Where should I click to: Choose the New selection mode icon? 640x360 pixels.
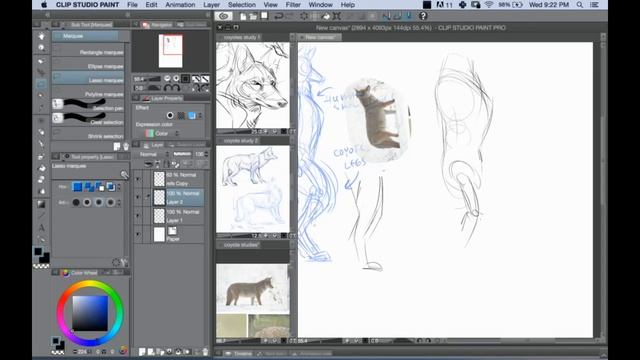click(77, 187)
